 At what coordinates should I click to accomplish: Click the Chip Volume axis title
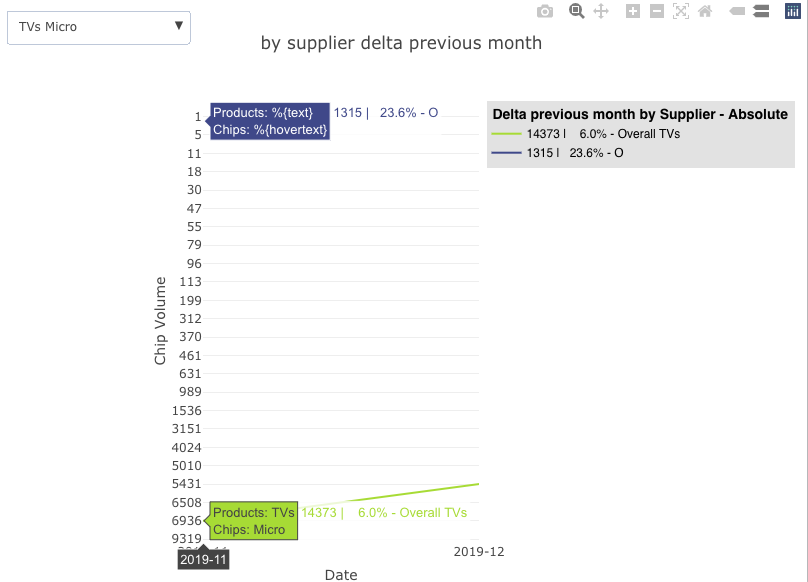(160, 320)
